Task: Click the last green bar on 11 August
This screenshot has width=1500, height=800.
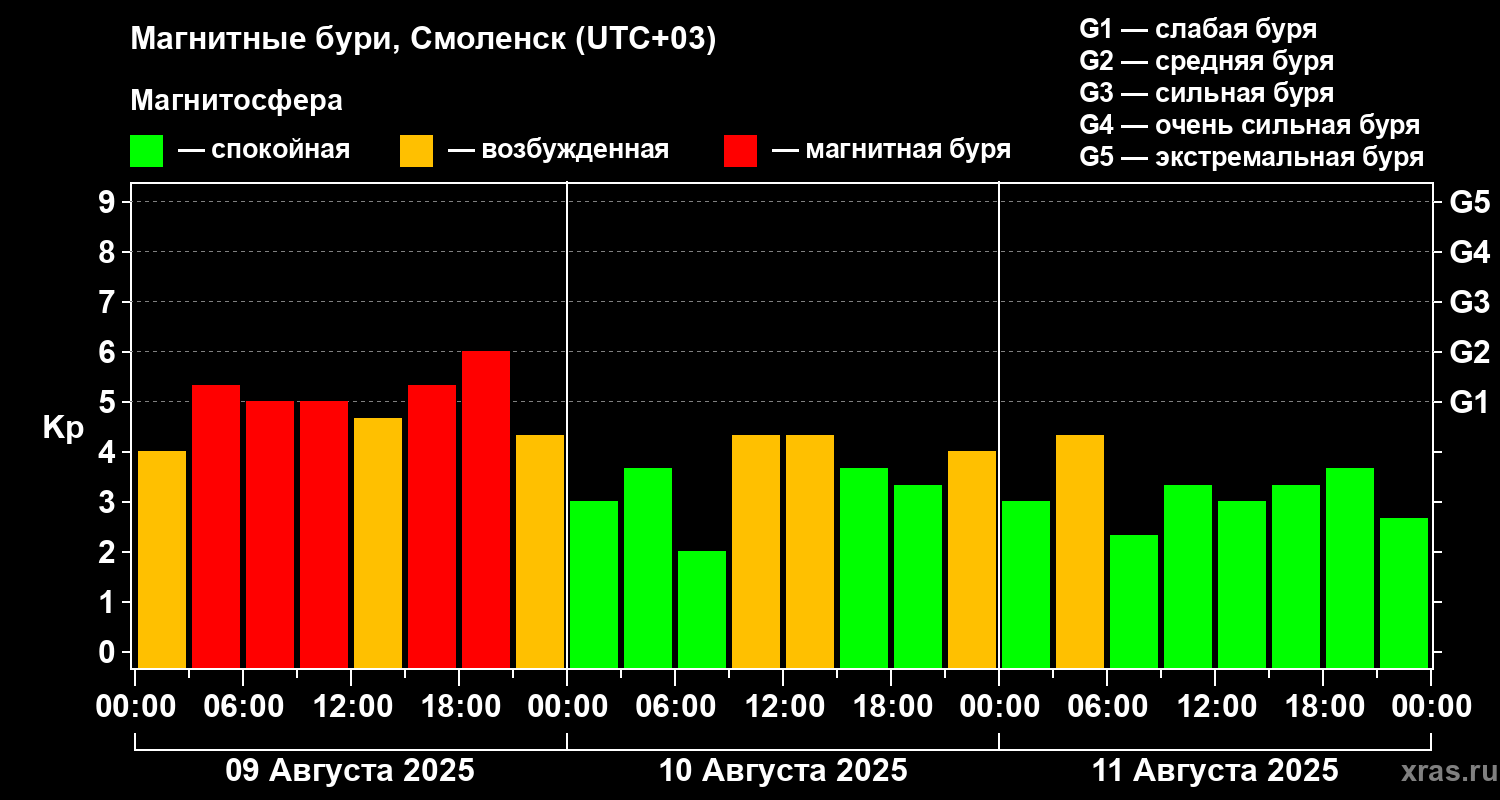Action: [x=1404, y=593]
